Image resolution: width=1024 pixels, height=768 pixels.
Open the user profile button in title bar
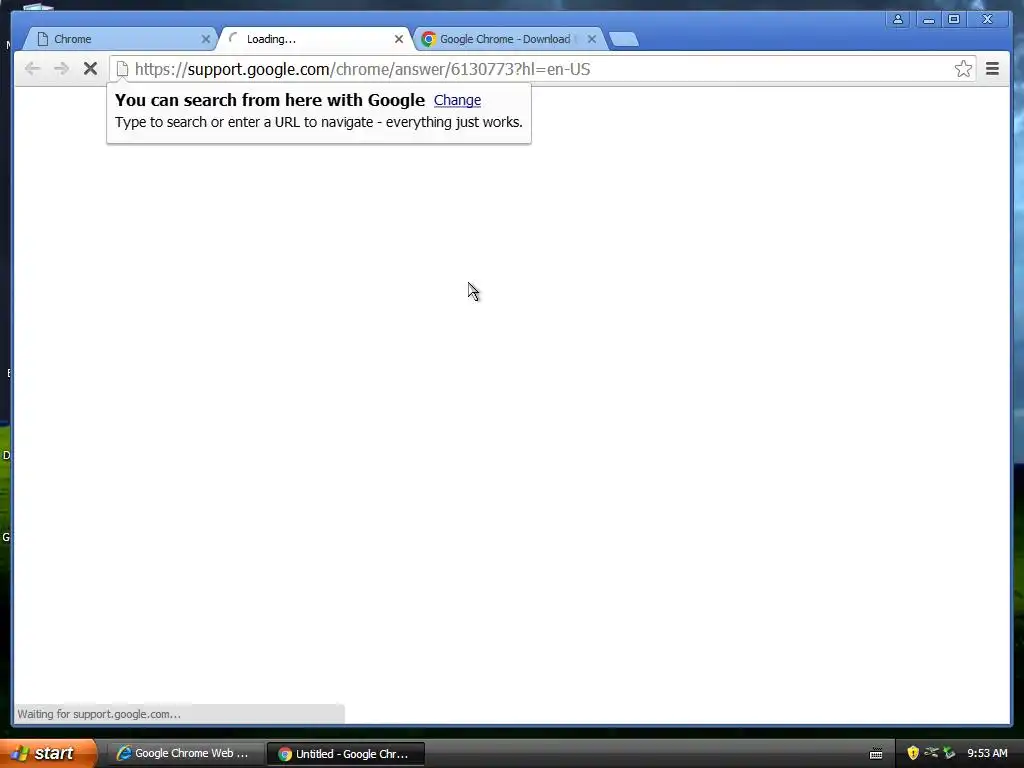[x=898, y=20]
